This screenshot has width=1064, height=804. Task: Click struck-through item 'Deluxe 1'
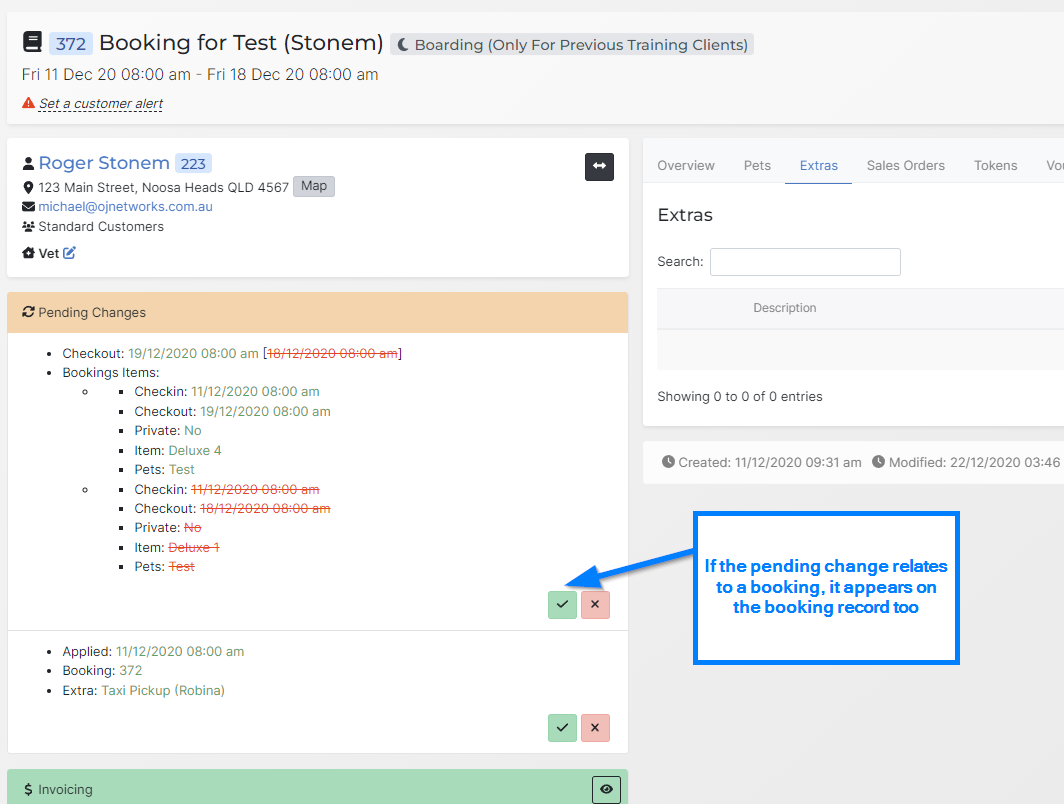(194, 548)
